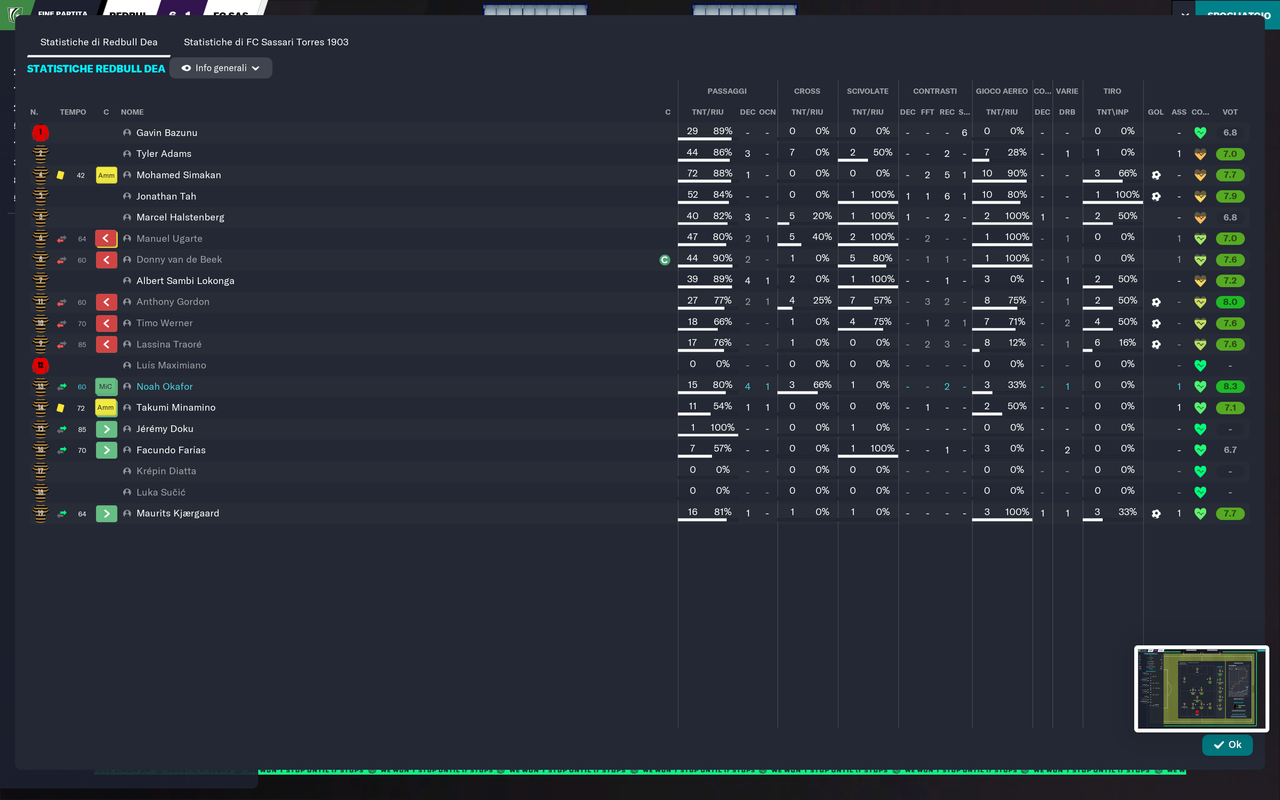The width and height of the screenshot is (1280, 800).
Task: Click the captain badge next to Donny van de Beek
Action: [x=664, y=260]
